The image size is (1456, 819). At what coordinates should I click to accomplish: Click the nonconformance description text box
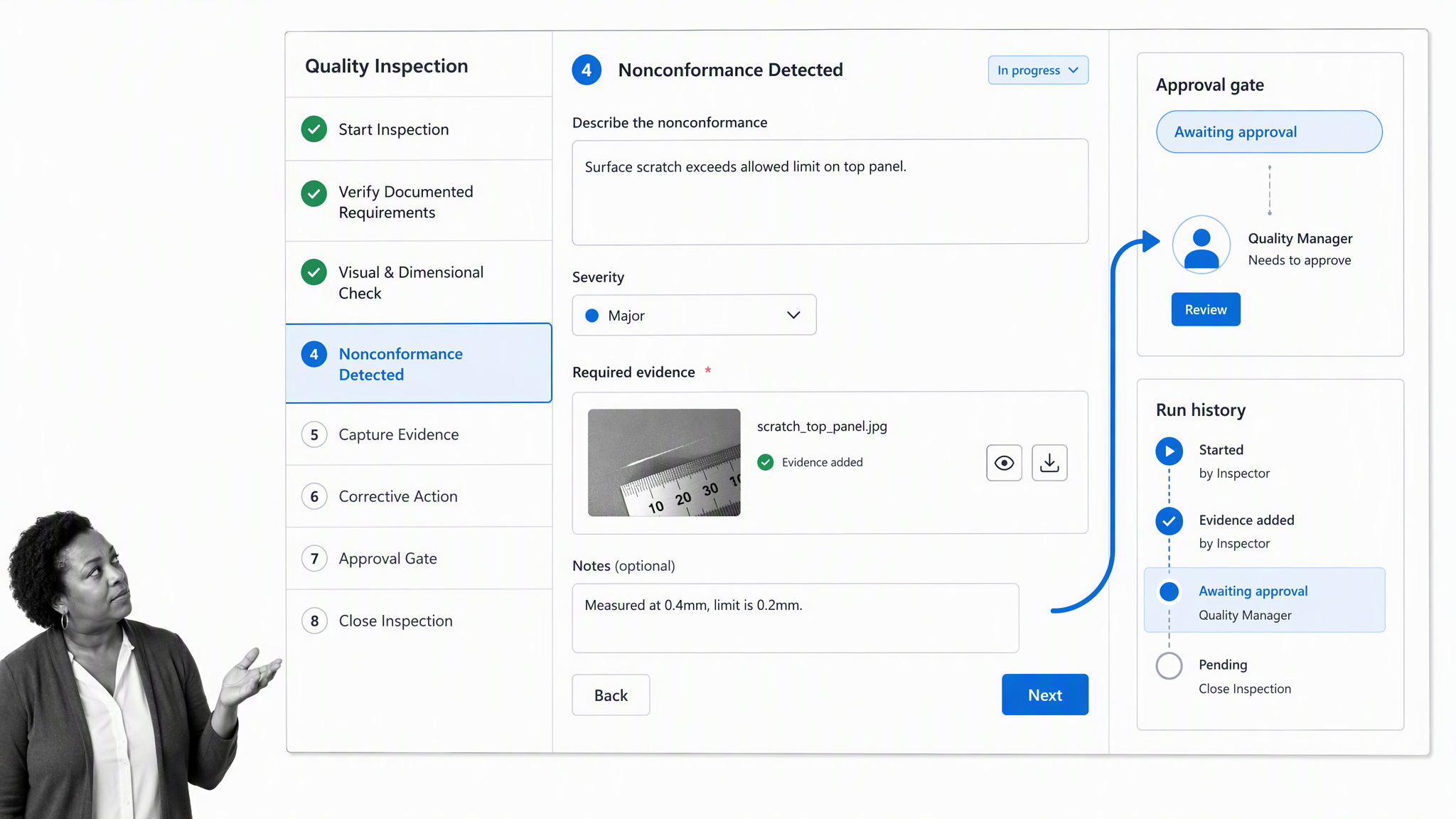pos(830,191)
